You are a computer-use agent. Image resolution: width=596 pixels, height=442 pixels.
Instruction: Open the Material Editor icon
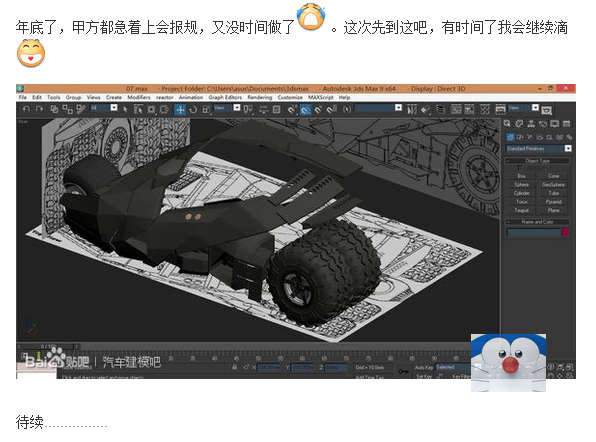485,109
